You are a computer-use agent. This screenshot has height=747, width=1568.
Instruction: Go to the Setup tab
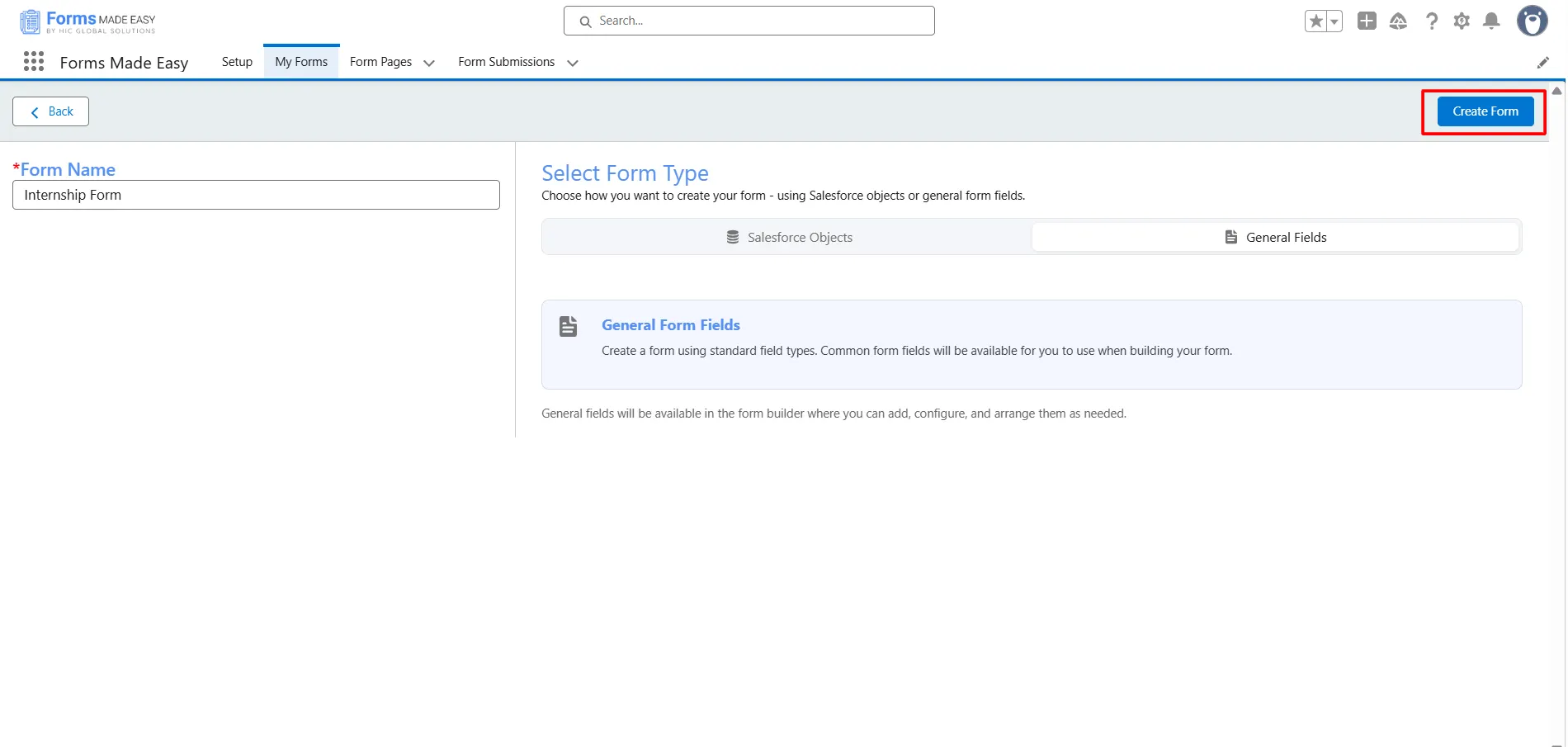point(237,62)
